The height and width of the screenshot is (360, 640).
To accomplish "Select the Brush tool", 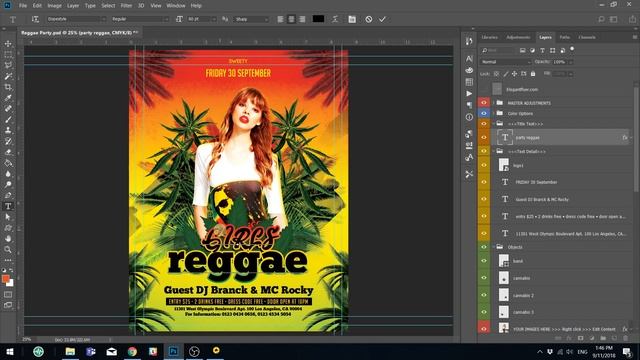I will [8, 120].
